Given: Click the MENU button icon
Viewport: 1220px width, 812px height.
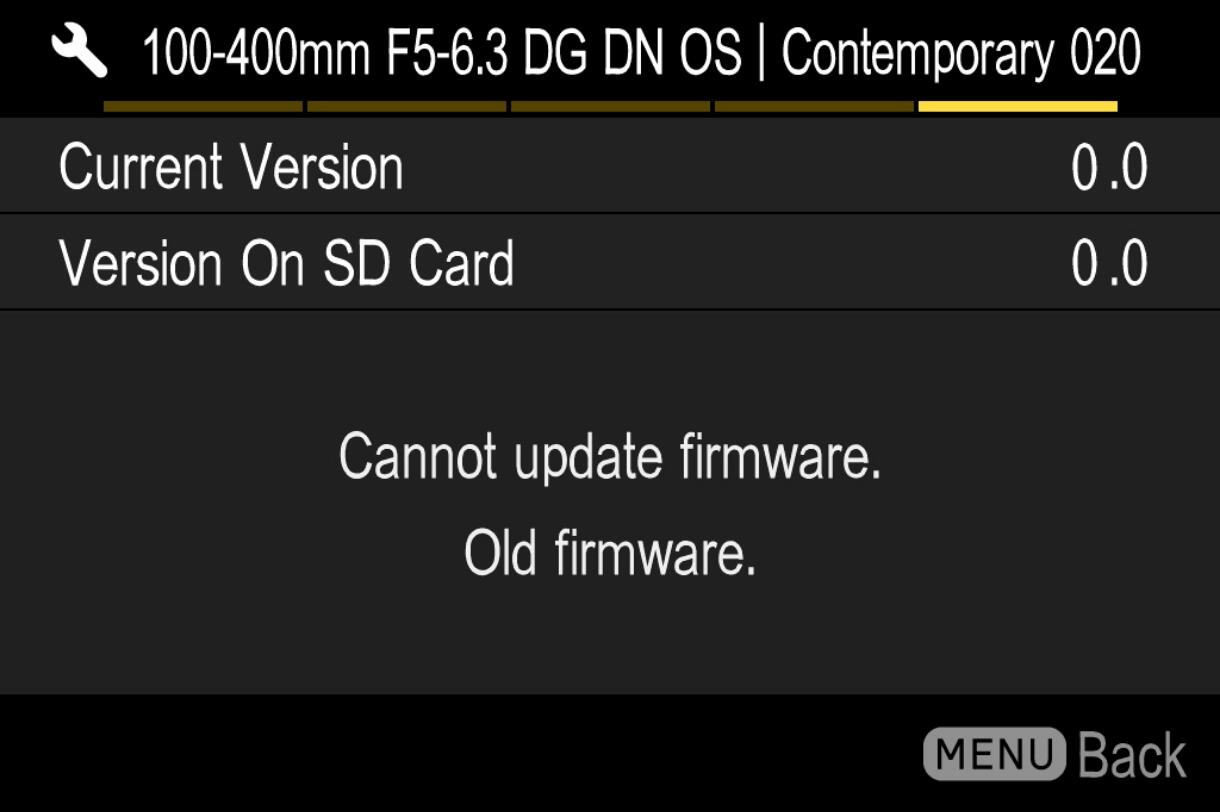Looking at the screenshot, I should [995, 754].
